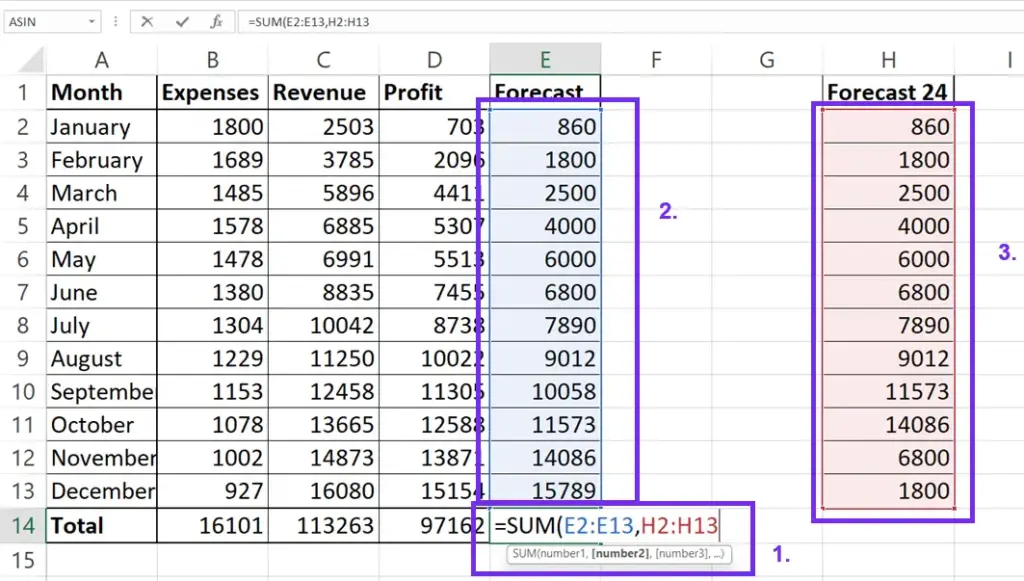Select value 4000 in Forecast 24 column
The image size is (1024, 581).
(x=888, y=226)
